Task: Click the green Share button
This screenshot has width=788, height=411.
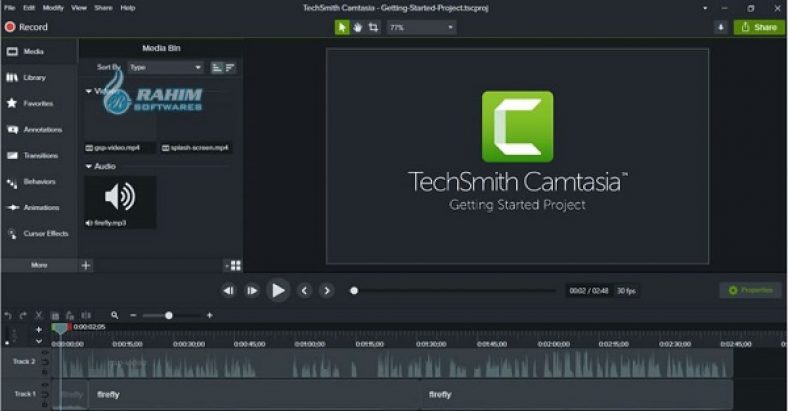Action: pyautogui.click(x=758, y=27)
